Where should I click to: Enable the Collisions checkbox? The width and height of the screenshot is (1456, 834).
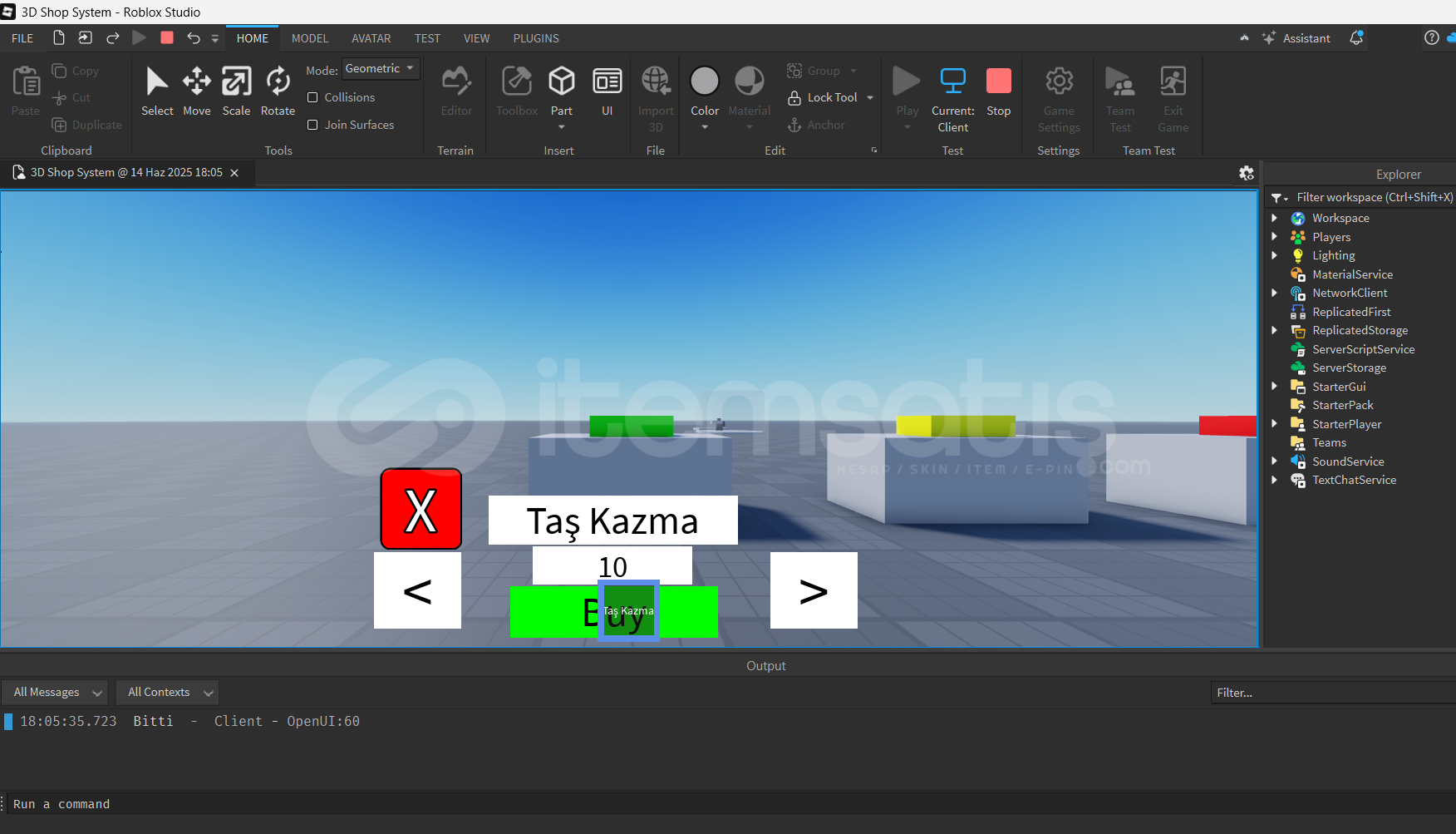pyautogui.click(x=312, y=97)
